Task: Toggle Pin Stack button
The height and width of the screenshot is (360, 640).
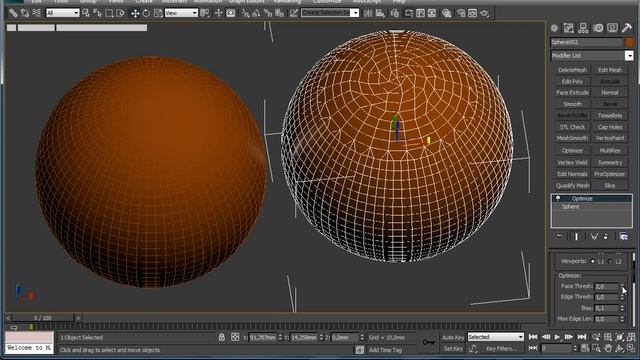Action: (559, 236)
